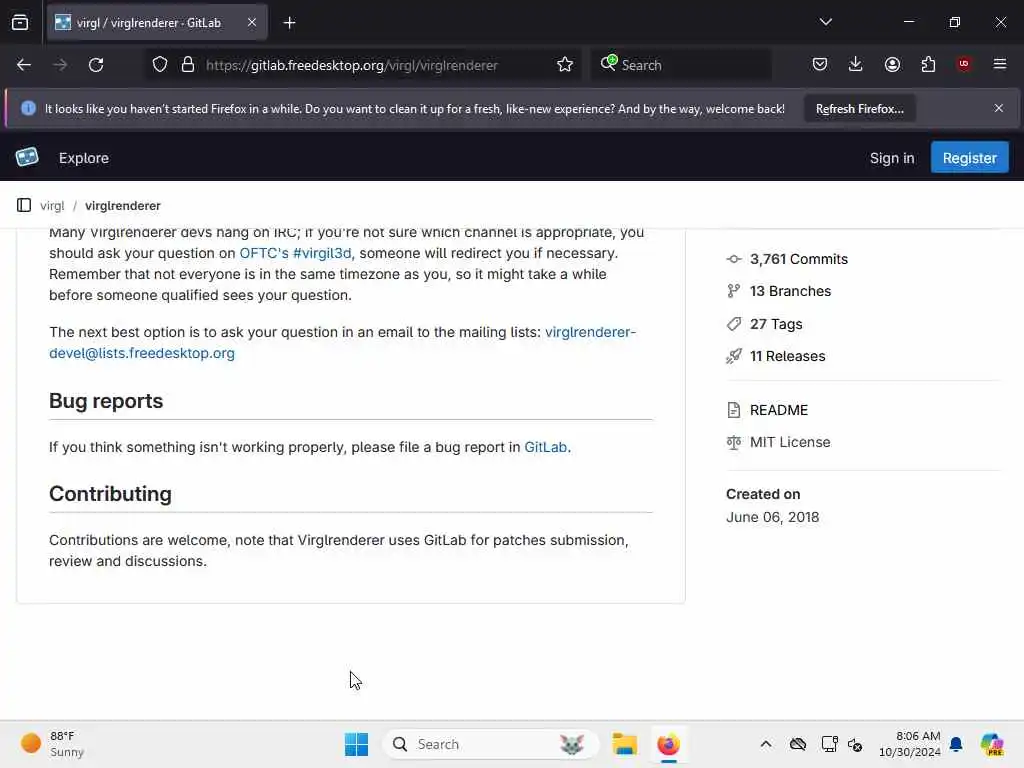
Task: Expand the list all tabs chevron
Action: pos(825,22)
